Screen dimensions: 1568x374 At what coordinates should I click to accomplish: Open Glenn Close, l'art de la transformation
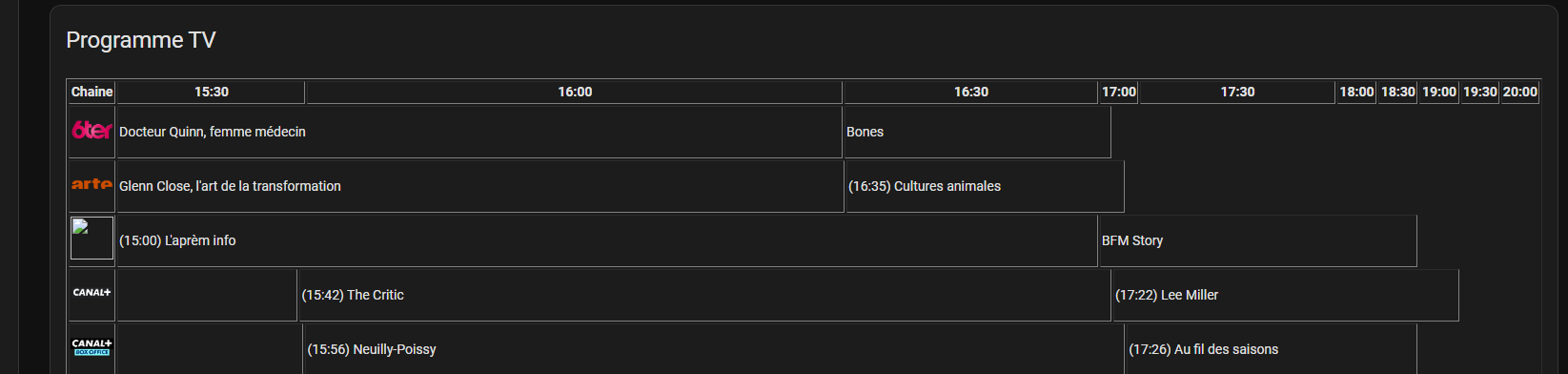pos(479,186)
